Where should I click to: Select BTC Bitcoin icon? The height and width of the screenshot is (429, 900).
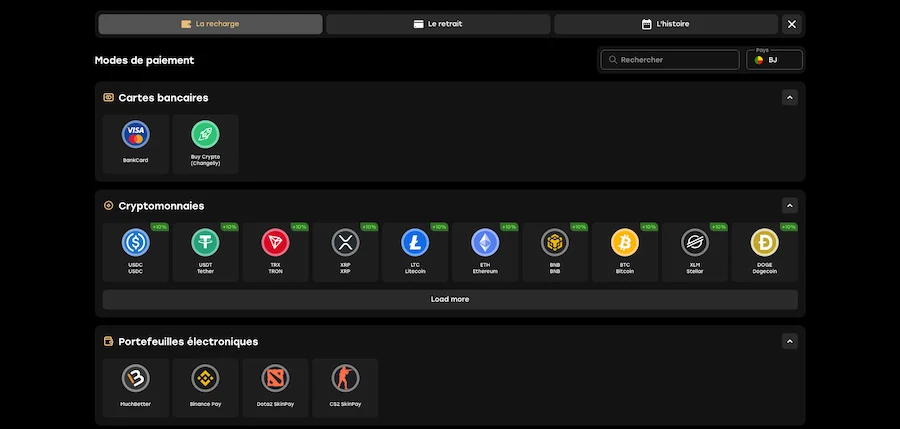click(x=625, y=242)
